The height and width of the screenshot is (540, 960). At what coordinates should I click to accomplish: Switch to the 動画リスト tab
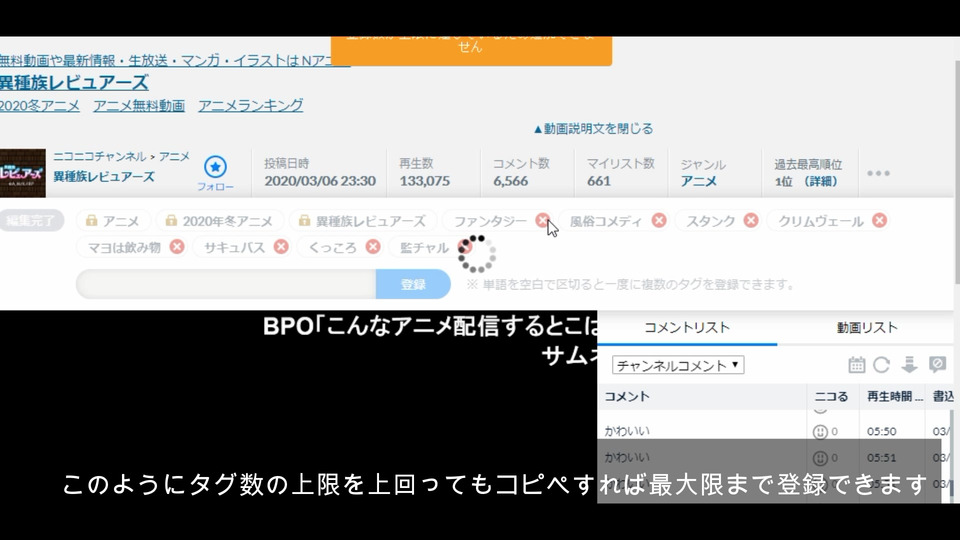(867, 328)
